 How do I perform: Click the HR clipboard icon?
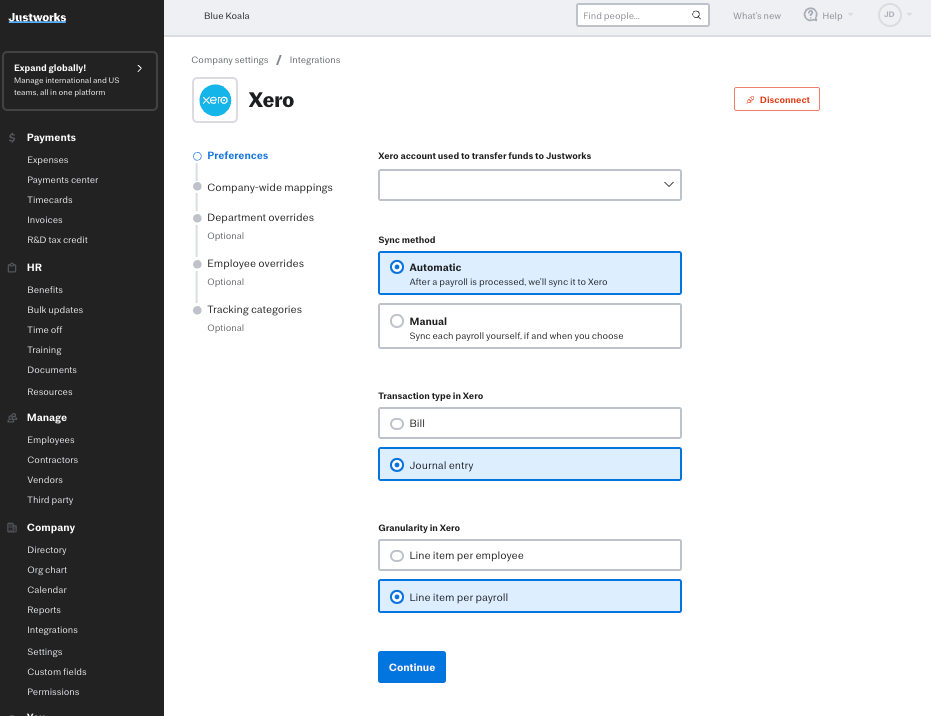(12, 268)
